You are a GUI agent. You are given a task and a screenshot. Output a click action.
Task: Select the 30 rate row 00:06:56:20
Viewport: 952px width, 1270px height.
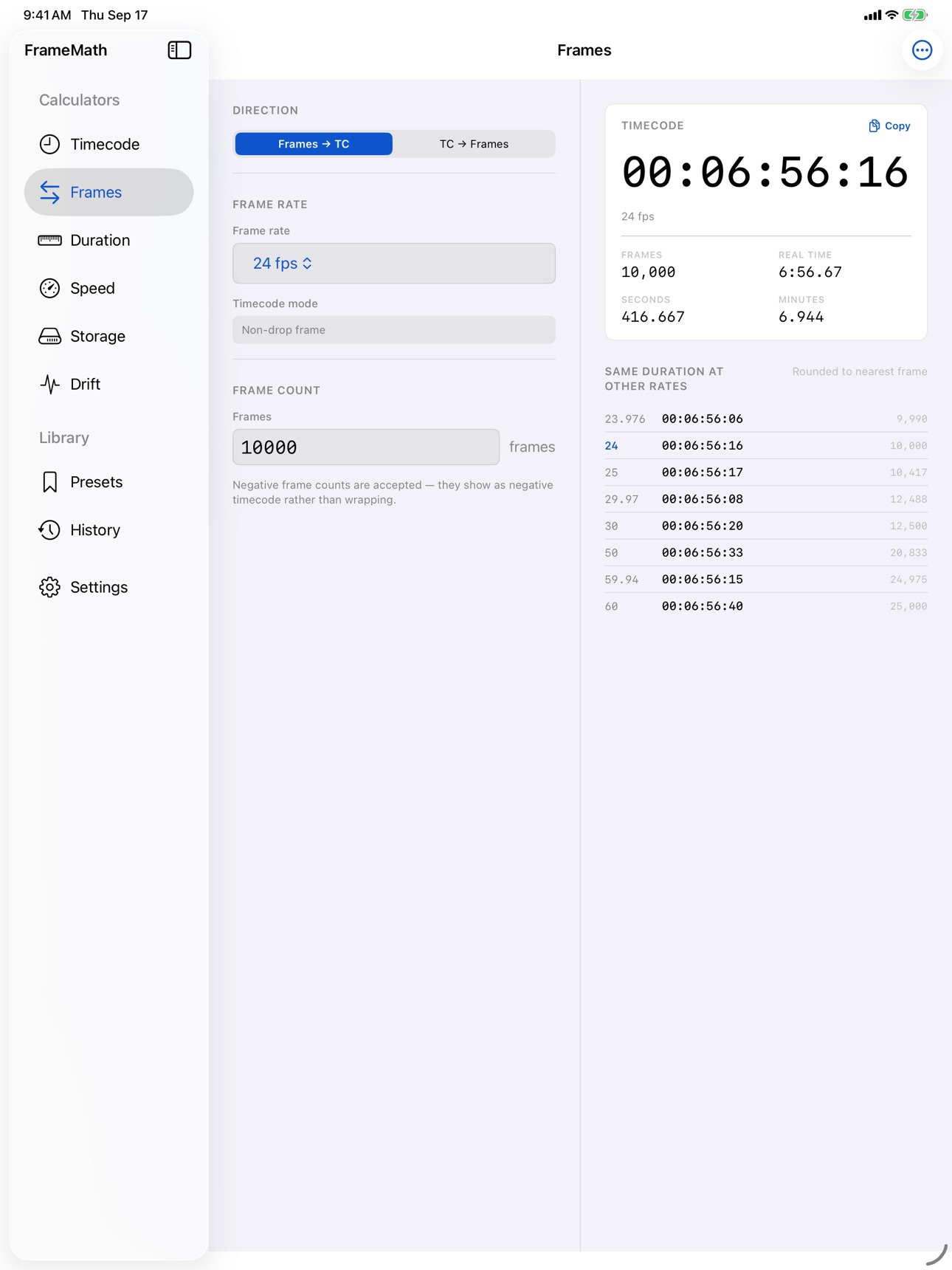point(766,526)
